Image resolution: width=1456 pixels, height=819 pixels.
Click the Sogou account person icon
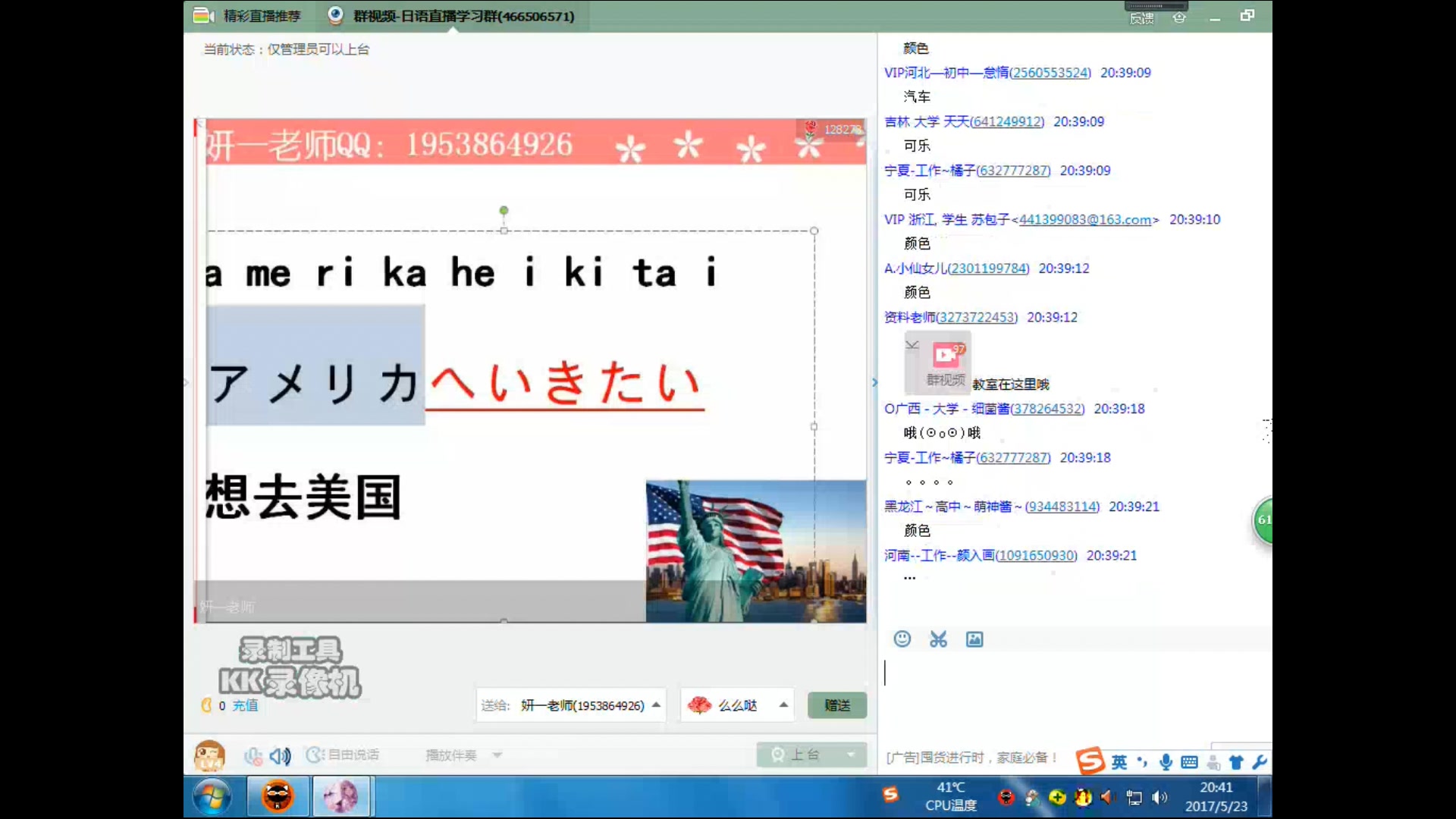[1213, 762]
